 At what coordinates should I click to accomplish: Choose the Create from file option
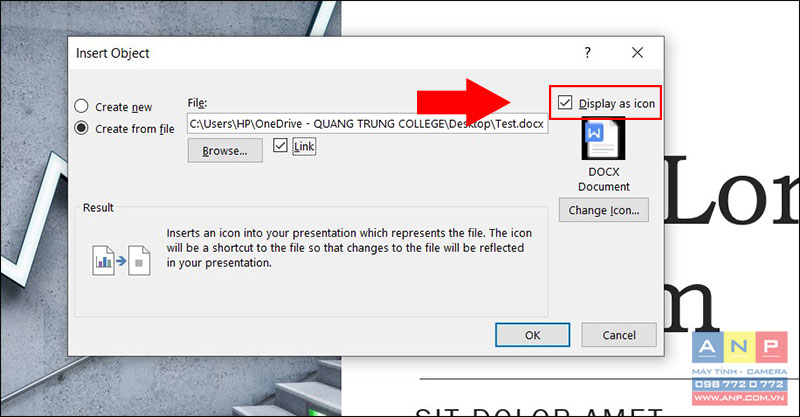point(82,128)
